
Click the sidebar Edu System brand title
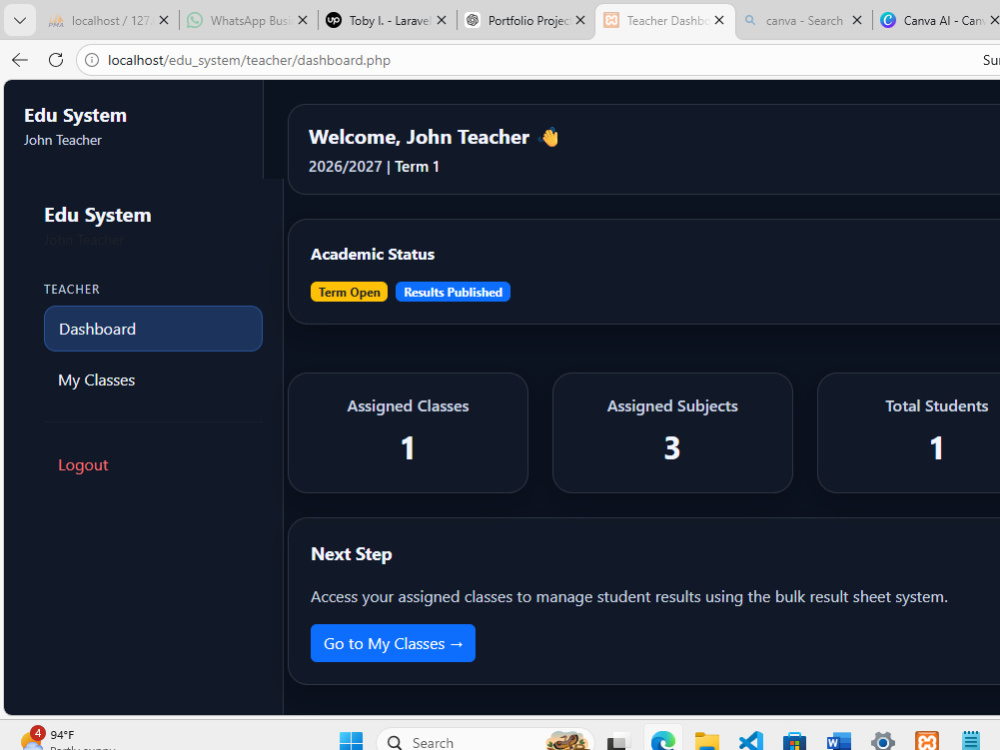[98, 215]
